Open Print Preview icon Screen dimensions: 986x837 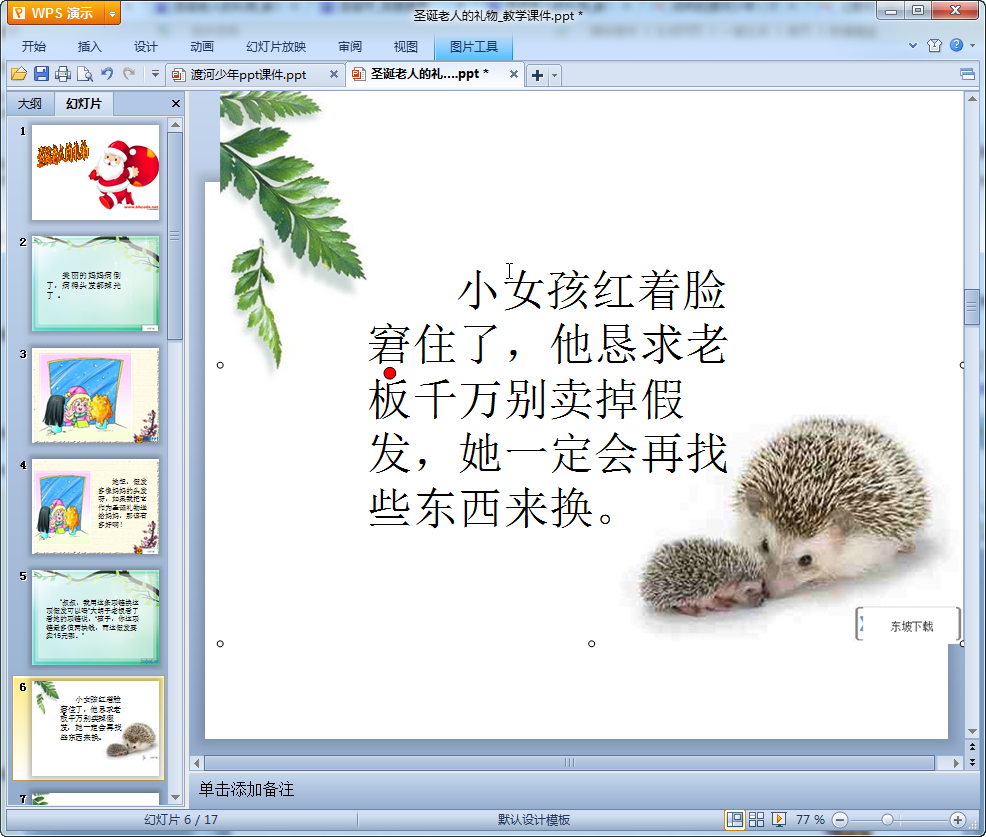84,74
